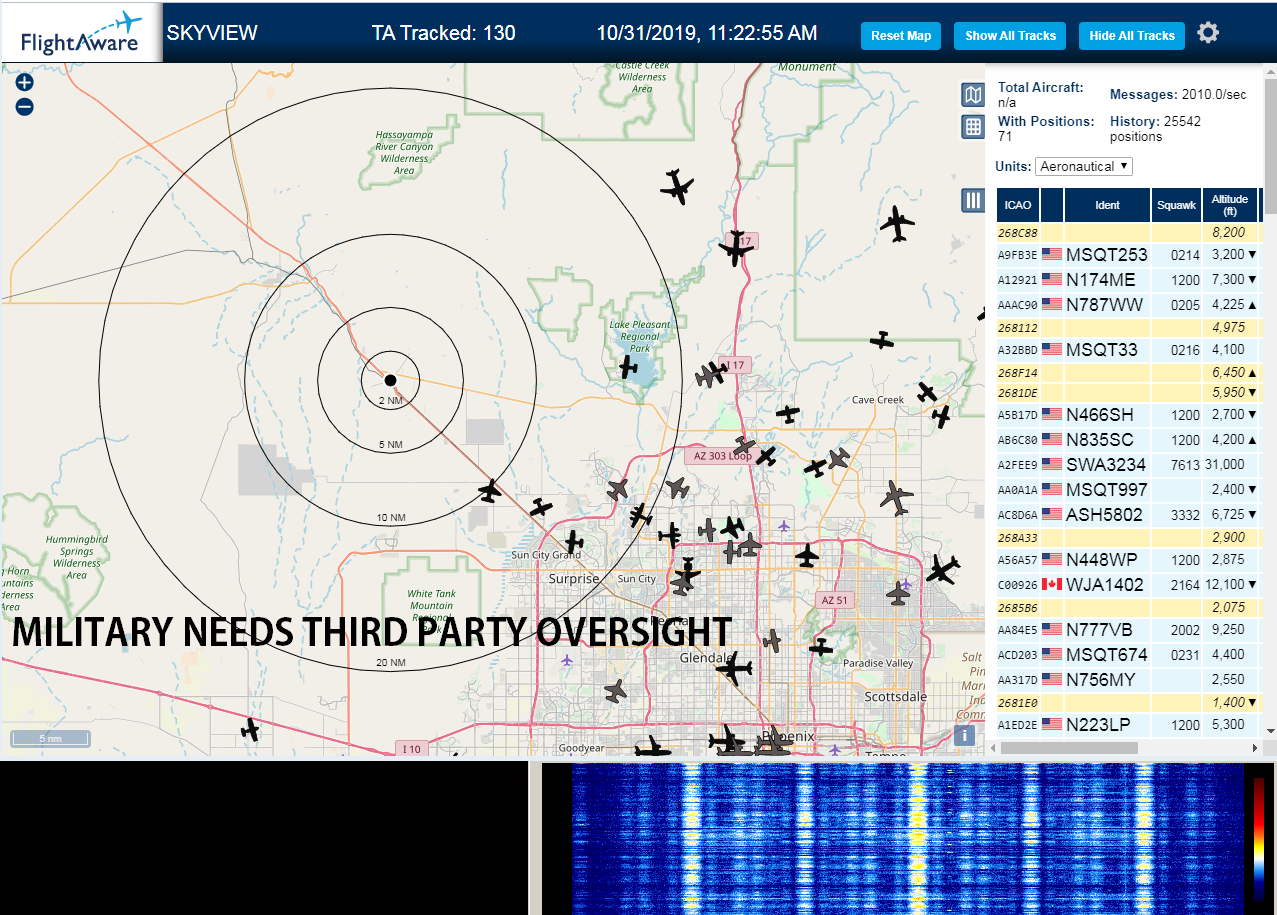Click the Canadian flag for WJA1402
Viewport: 1277px width, 915px height.
coord(1052,584)
